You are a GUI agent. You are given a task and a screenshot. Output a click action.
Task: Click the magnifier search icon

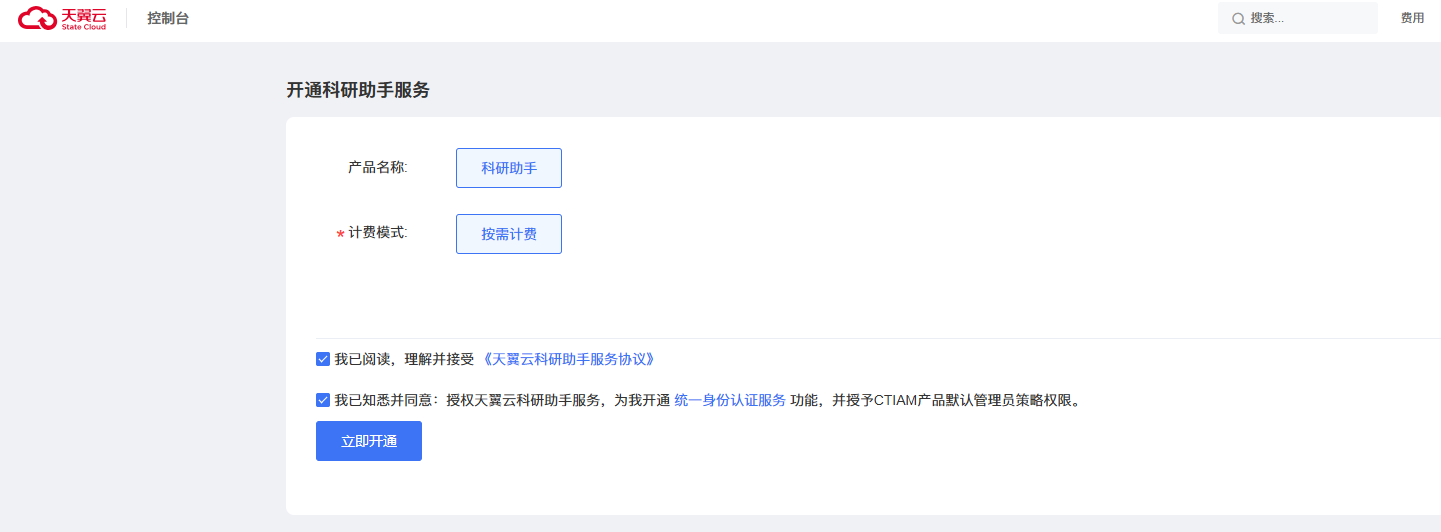[x=1238, y=18]
